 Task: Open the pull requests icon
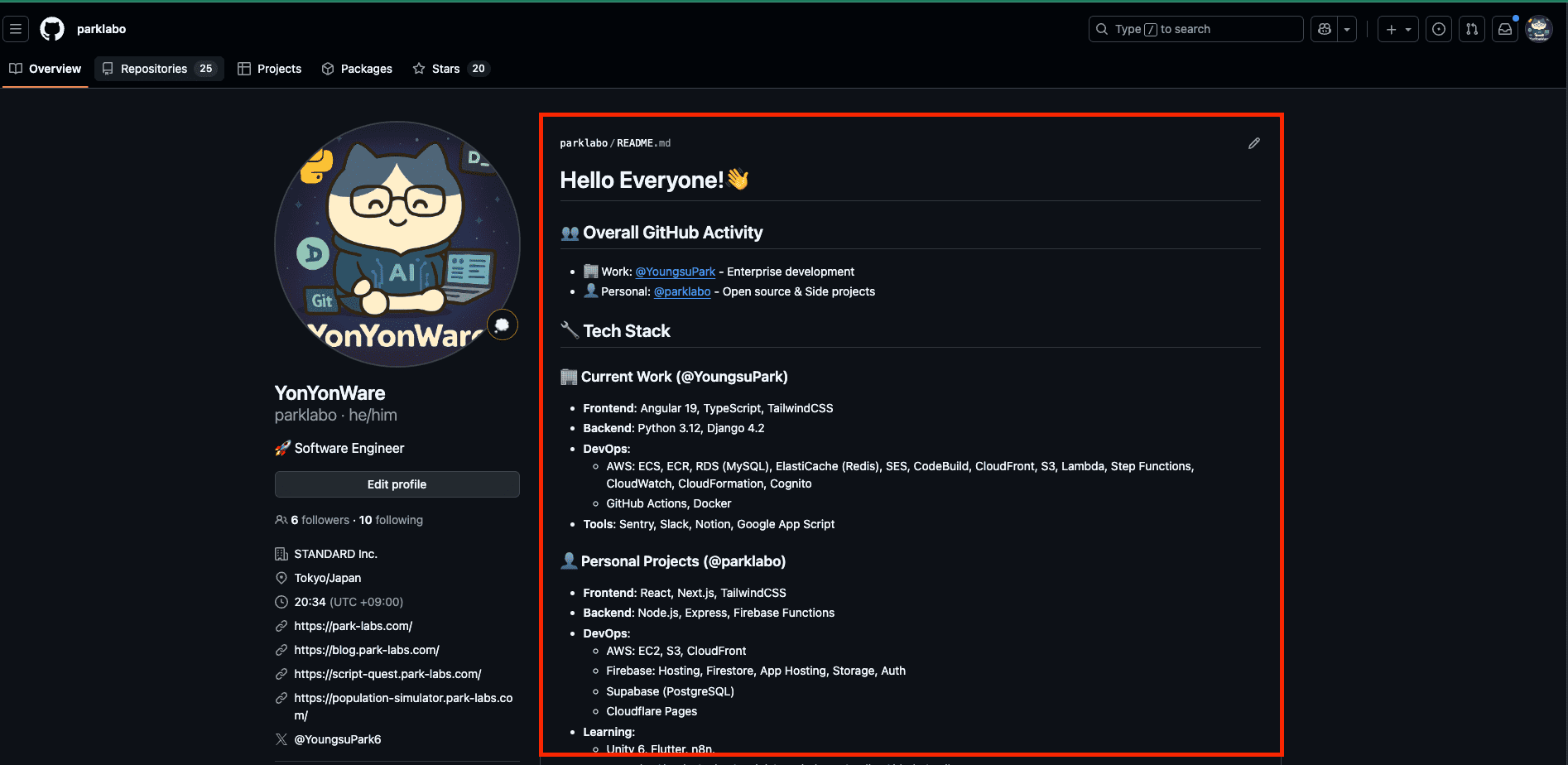tap(1471, 28)
